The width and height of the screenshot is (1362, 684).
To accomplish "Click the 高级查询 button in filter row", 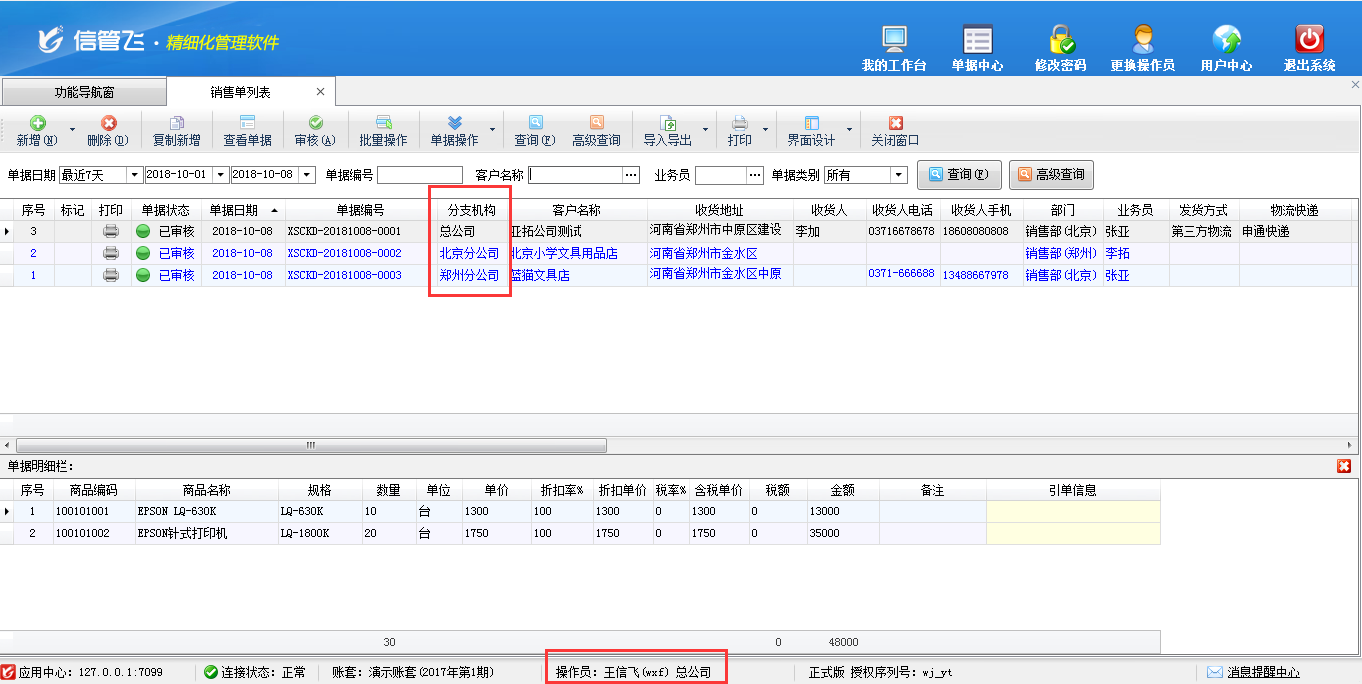I will click(1050, 175).
